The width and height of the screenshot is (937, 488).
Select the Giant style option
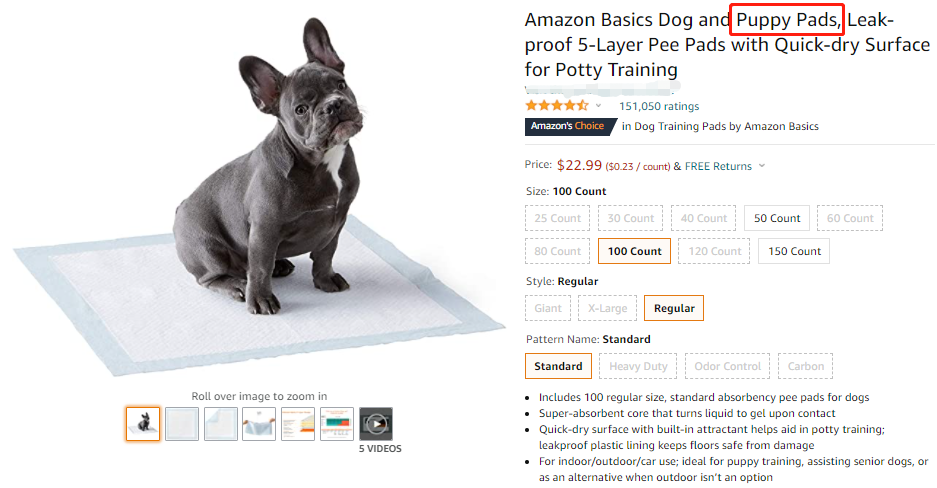coord(547,308)
